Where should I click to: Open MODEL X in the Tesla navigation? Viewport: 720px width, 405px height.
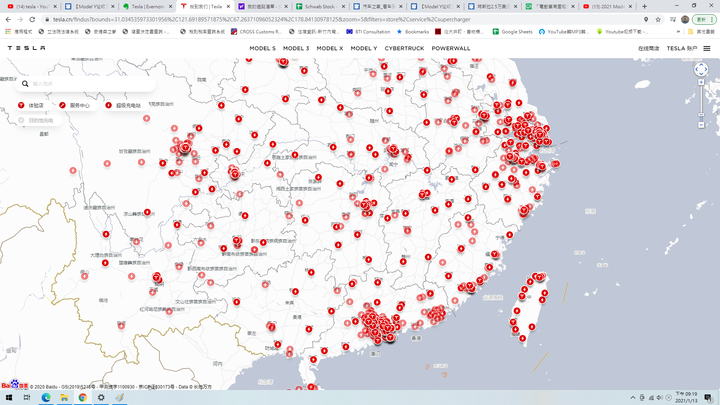tap(330, 48)
